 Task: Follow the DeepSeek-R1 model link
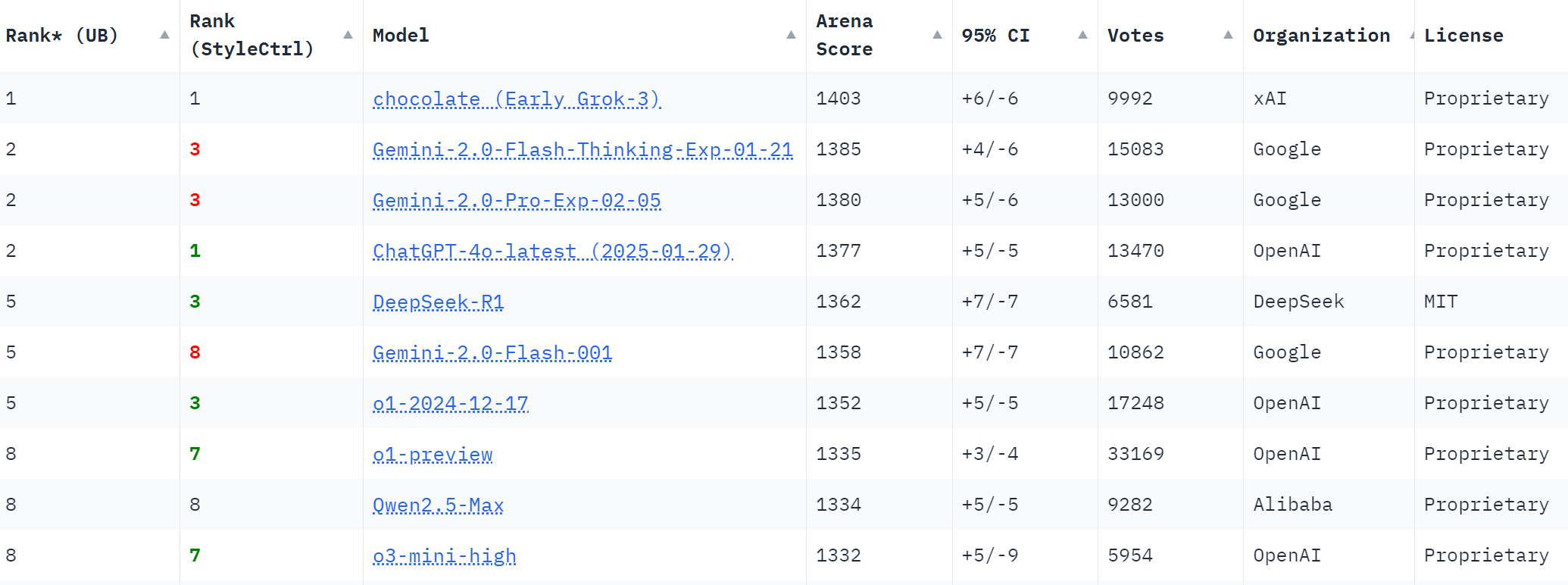[438, 302]
